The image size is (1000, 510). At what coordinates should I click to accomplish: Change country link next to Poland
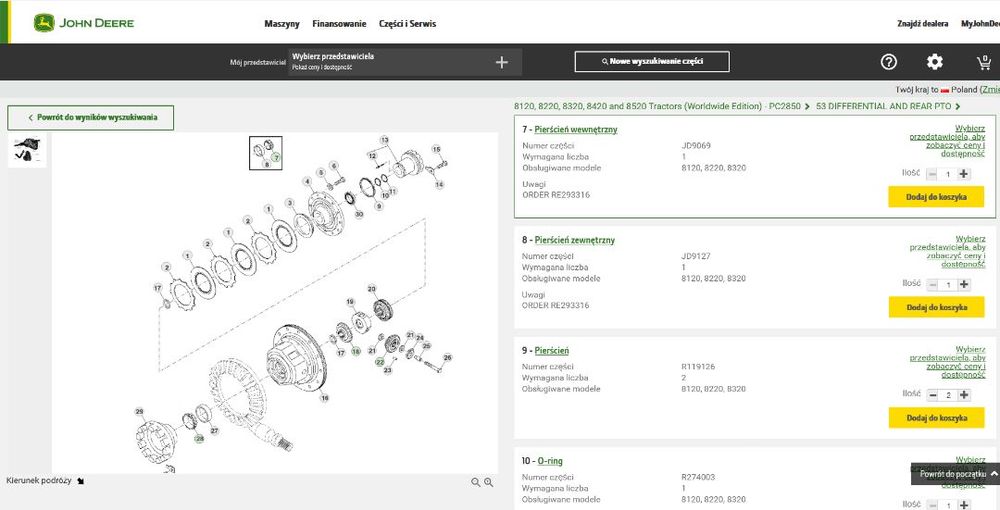point(990,91)
